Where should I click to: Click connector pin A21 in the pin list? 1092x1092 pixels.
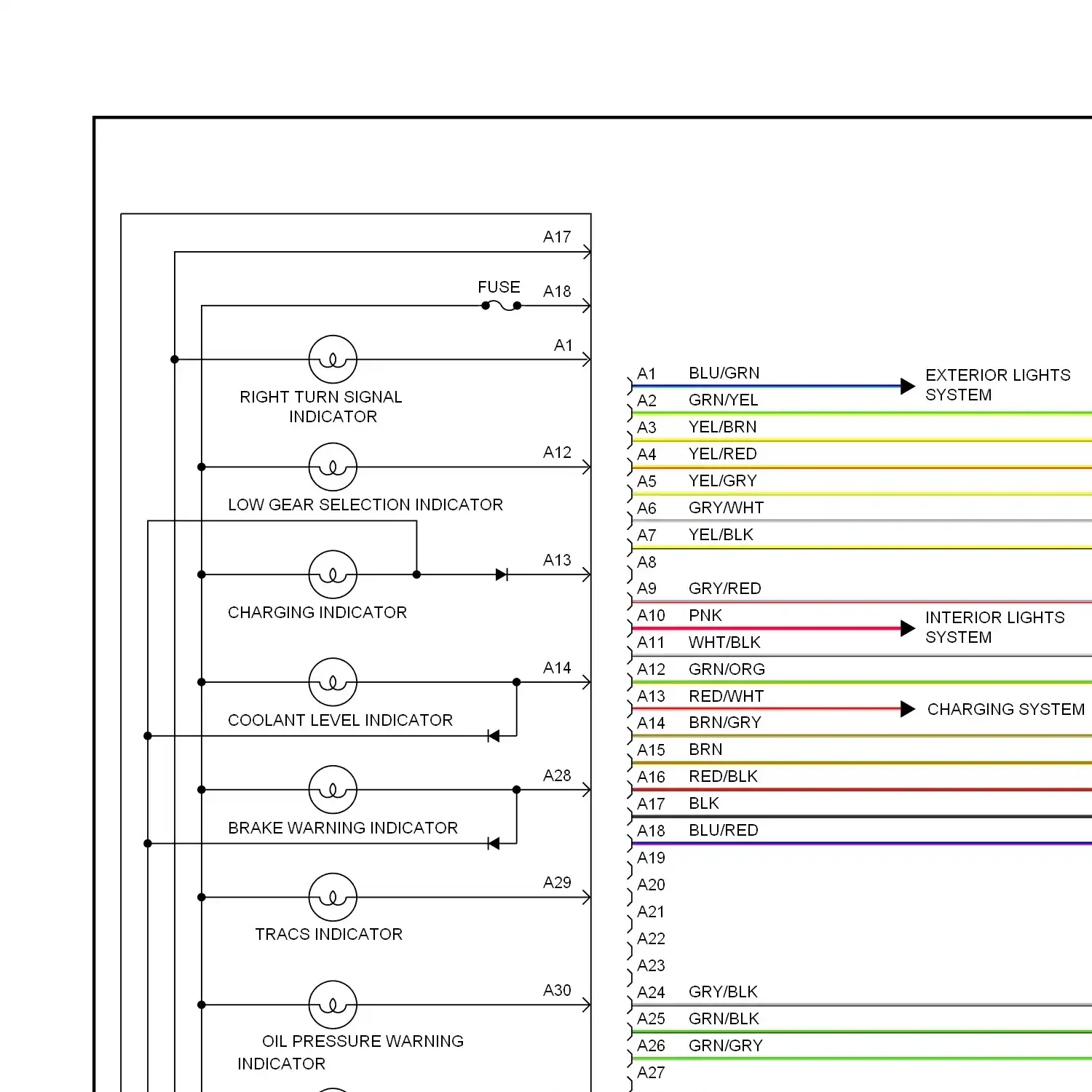[652, 911]
